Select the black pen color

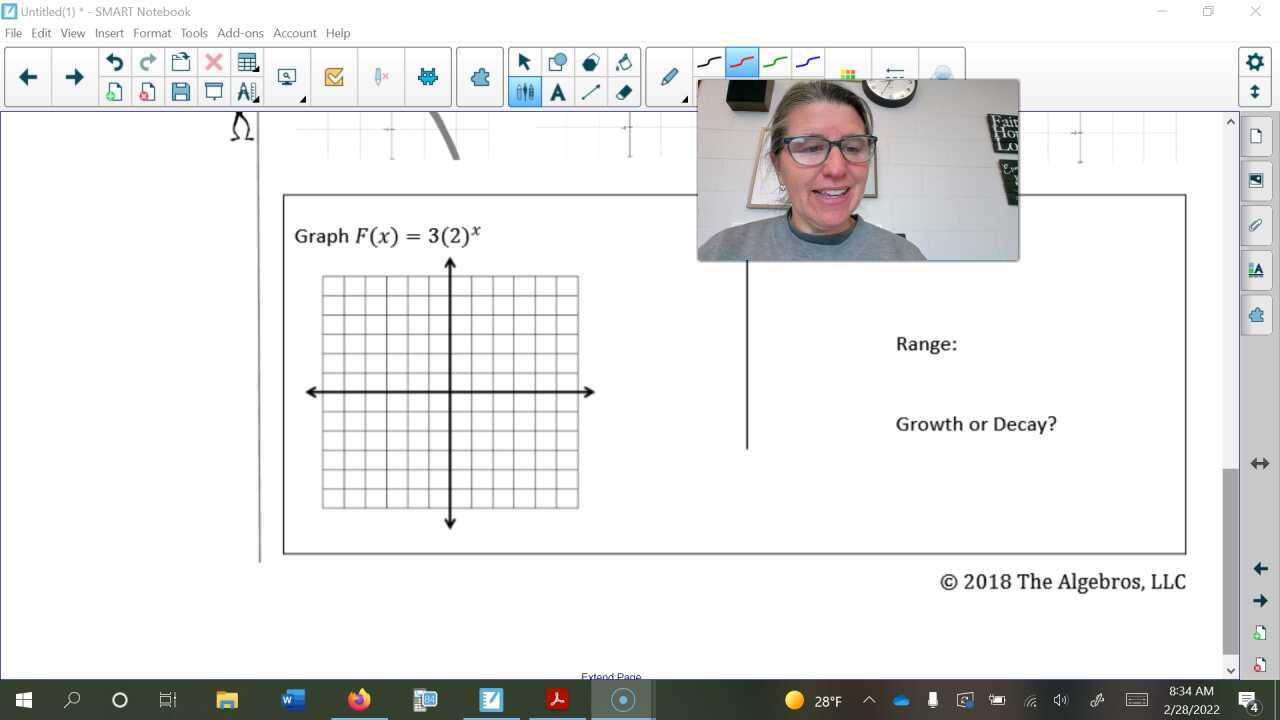709,62
